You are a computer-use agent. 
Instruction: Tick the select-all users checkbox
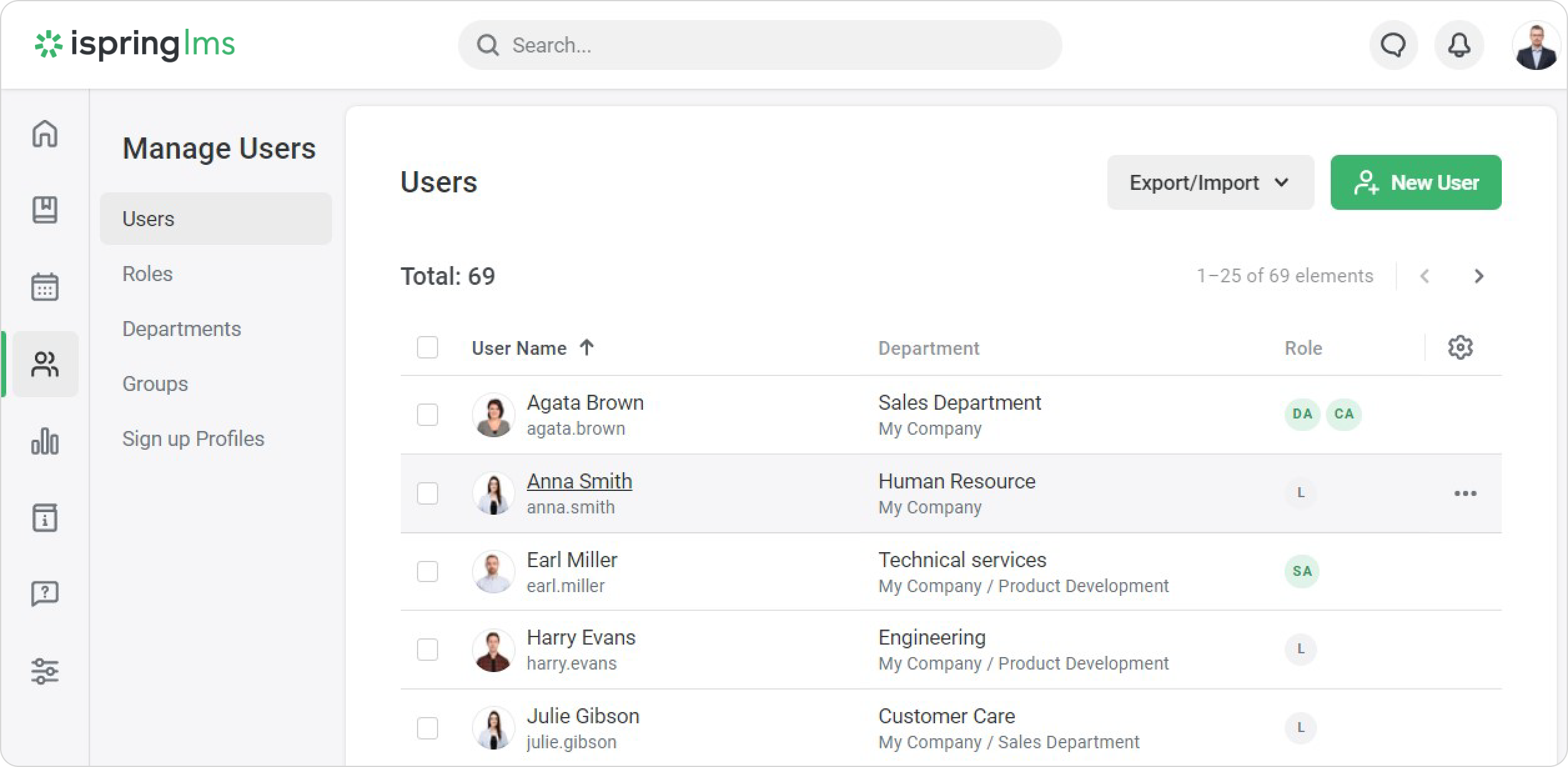click(x=428, y=347)
